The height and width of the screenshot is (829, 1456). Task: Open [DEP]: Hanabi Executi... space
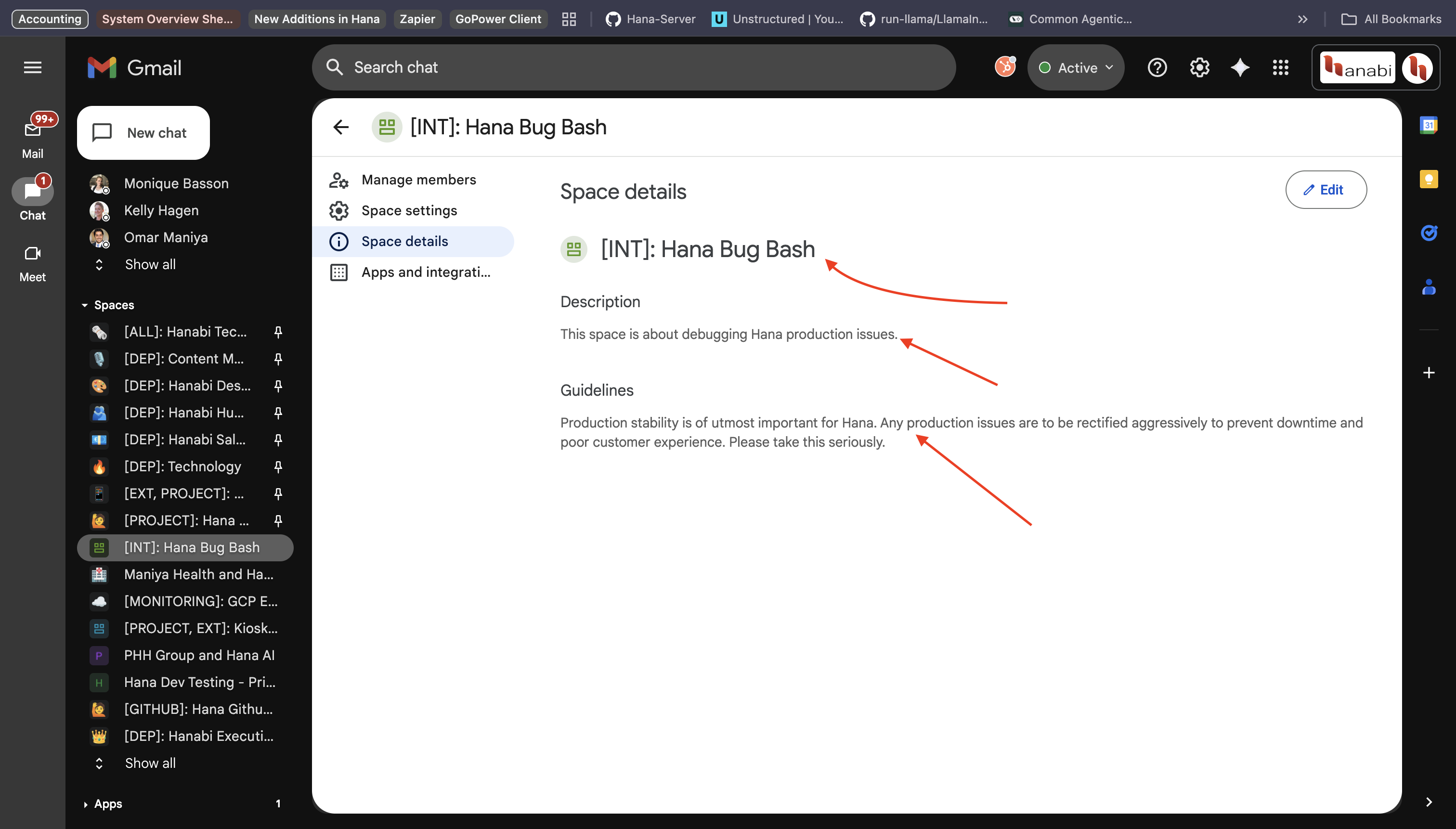click(185, 736)
